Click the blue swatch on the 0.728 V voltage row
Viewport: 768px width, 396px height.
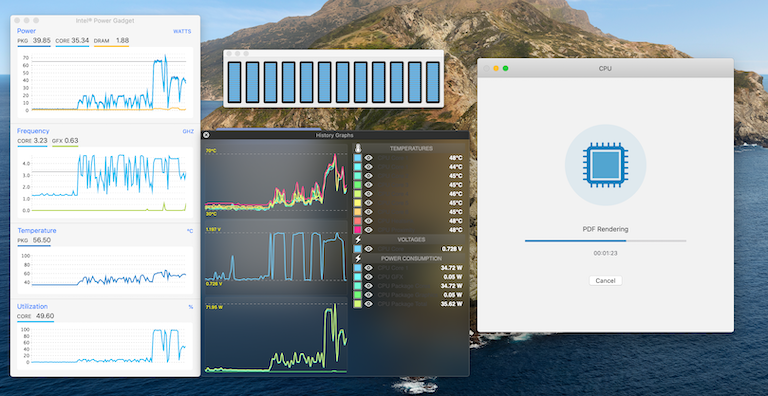coord(358,249)
